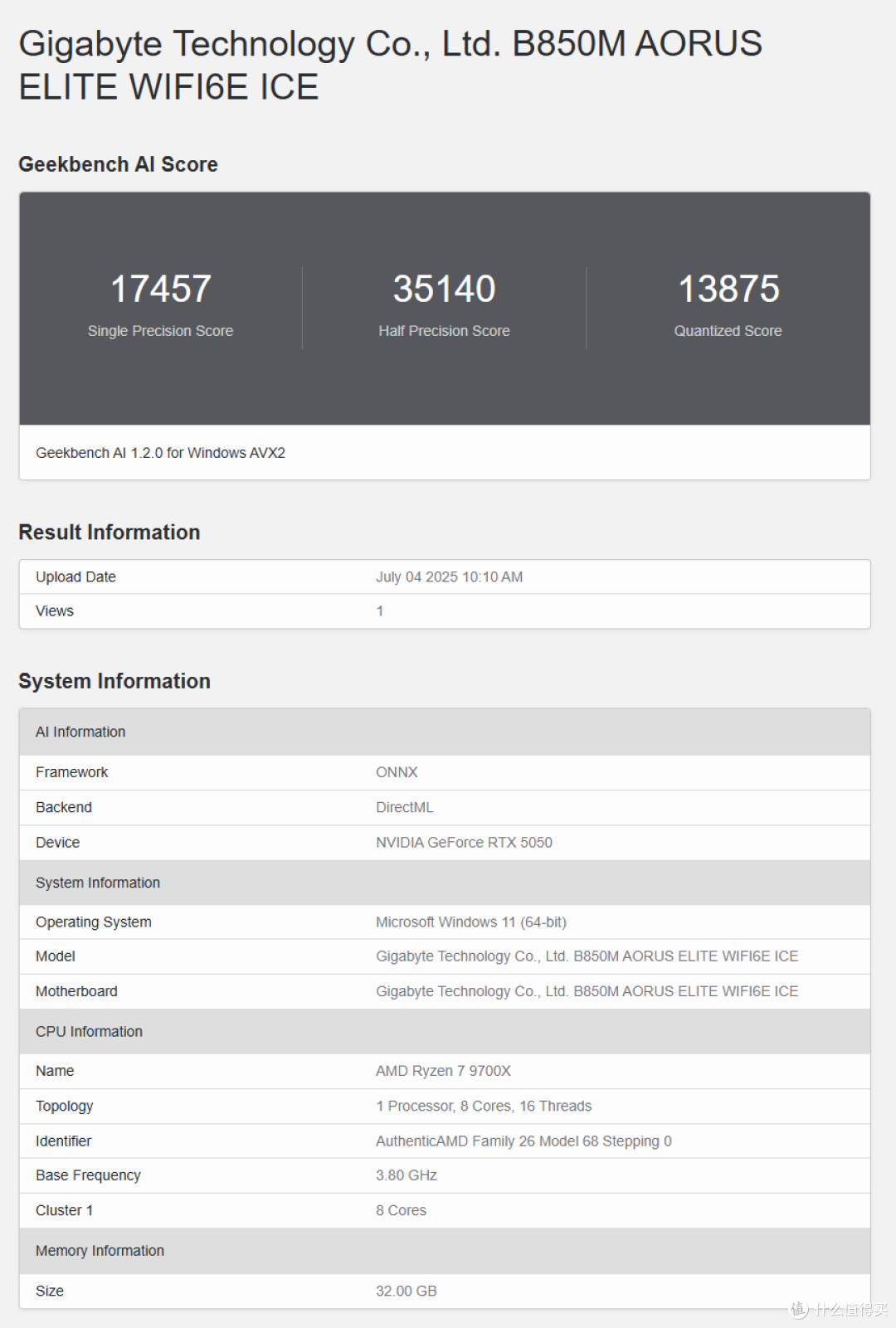Click the Quantized Score value 13875
Viewport: 896px width, 1328px height.
pos(728,289)
